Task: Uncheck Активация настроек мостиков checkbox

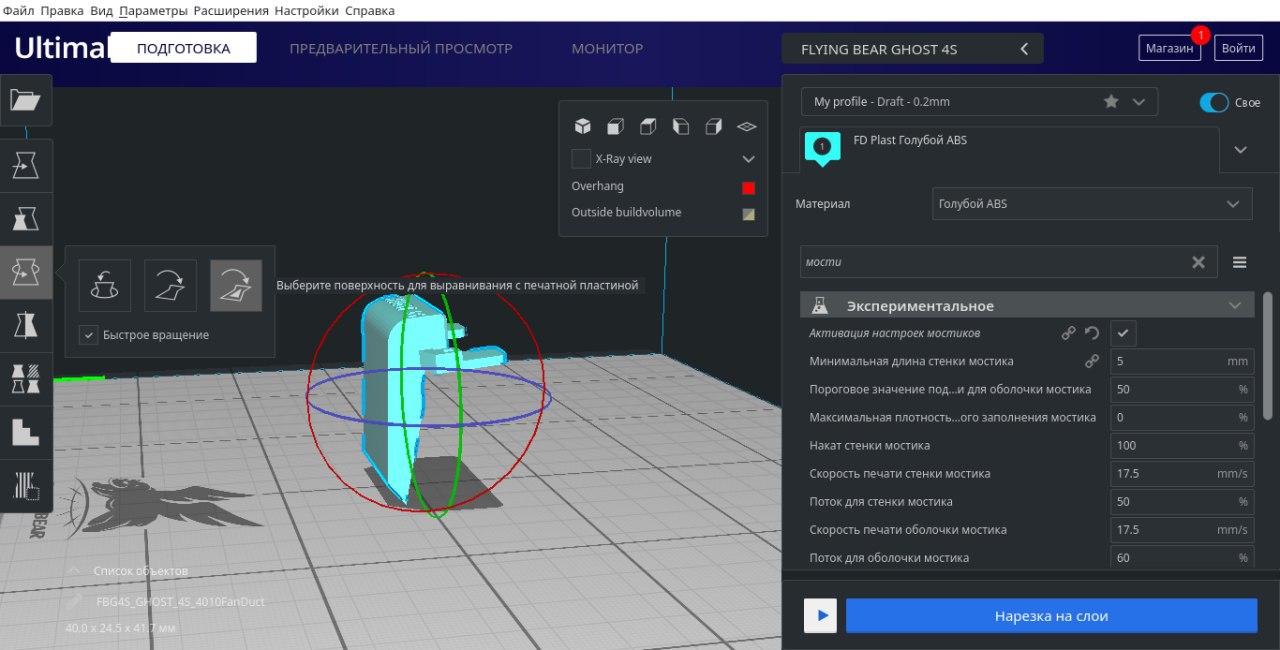Action: [x=1123, y=333]
